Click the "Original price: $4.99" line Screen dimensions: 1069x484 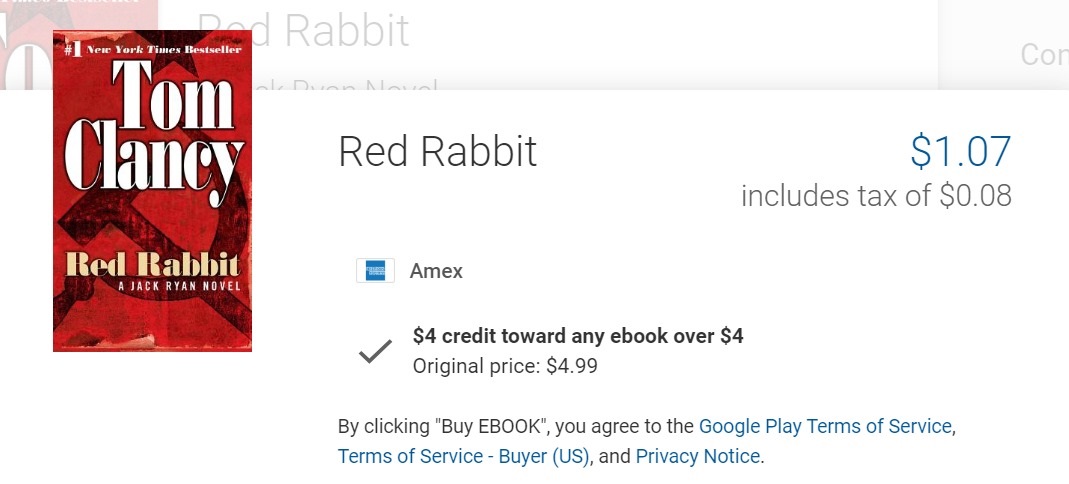[x=505, y=366]
